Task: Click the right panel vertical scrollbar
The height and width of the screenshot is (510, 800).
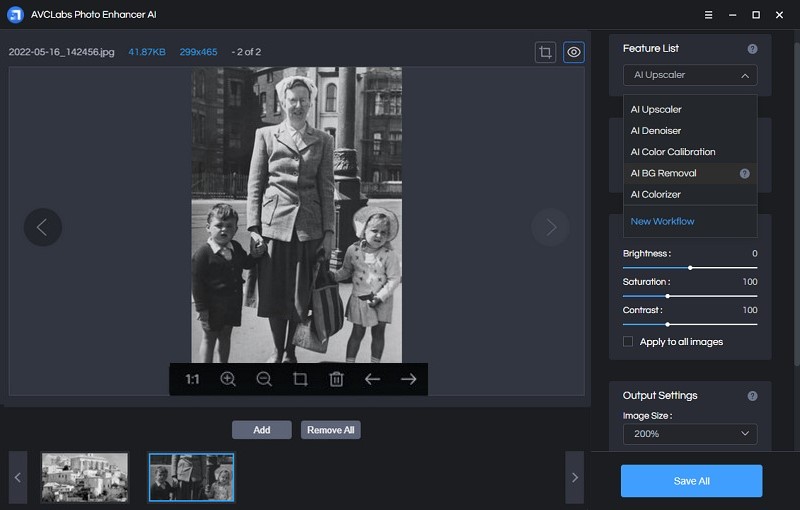Action: click(797, 204)
